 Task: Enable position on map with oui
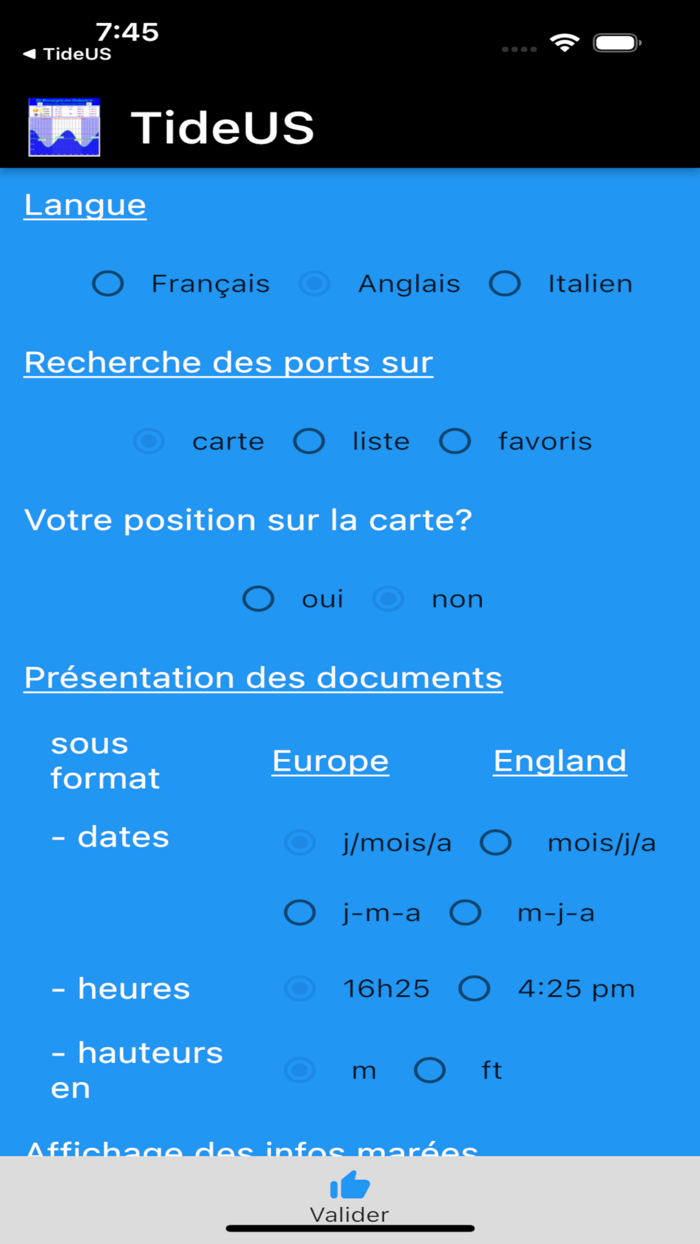pos(259,599)
